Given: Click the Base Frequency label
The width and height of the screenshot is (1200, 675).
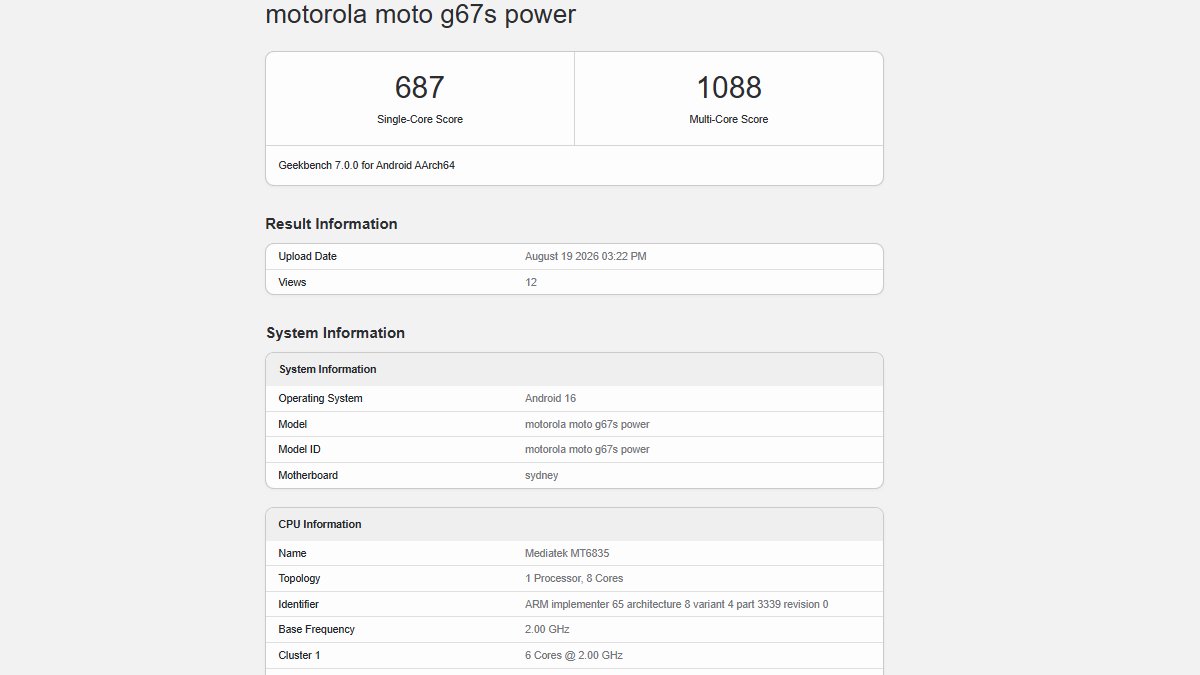Looking at the screenshot, I should (x=316, y=629).
